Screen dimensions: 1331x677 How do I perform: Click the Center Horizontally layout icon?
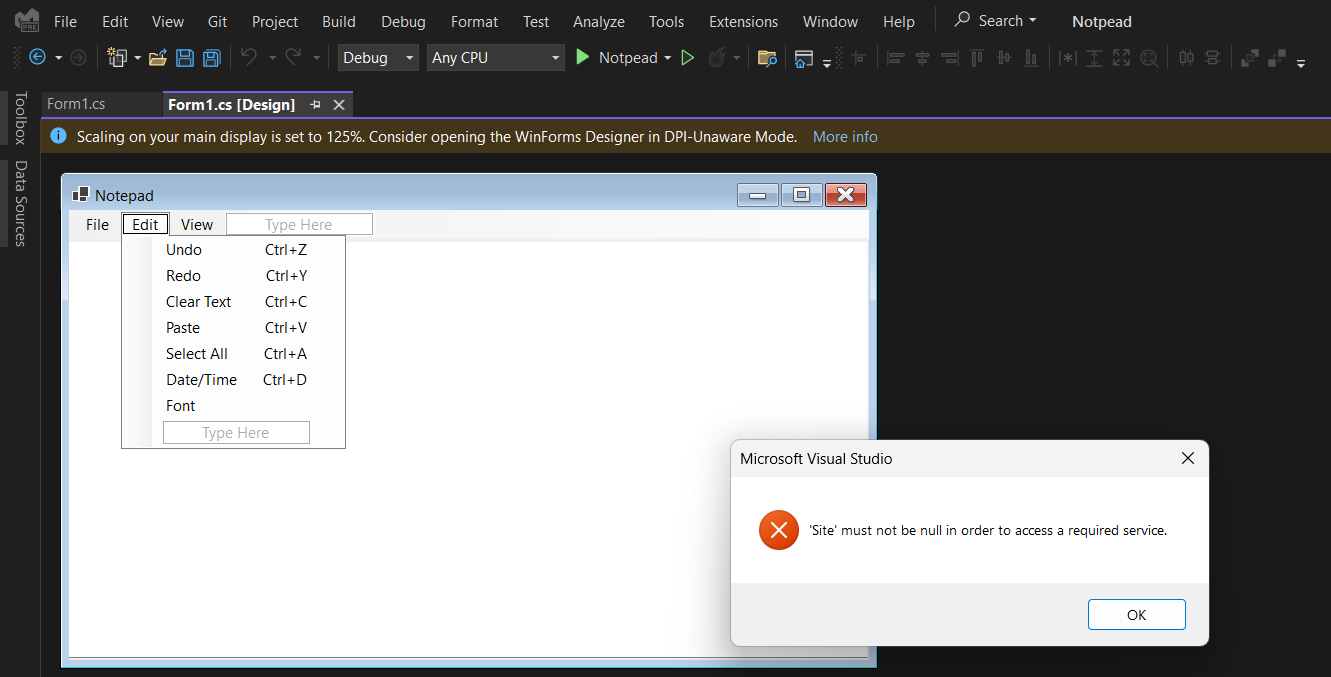click(1186, 58)
